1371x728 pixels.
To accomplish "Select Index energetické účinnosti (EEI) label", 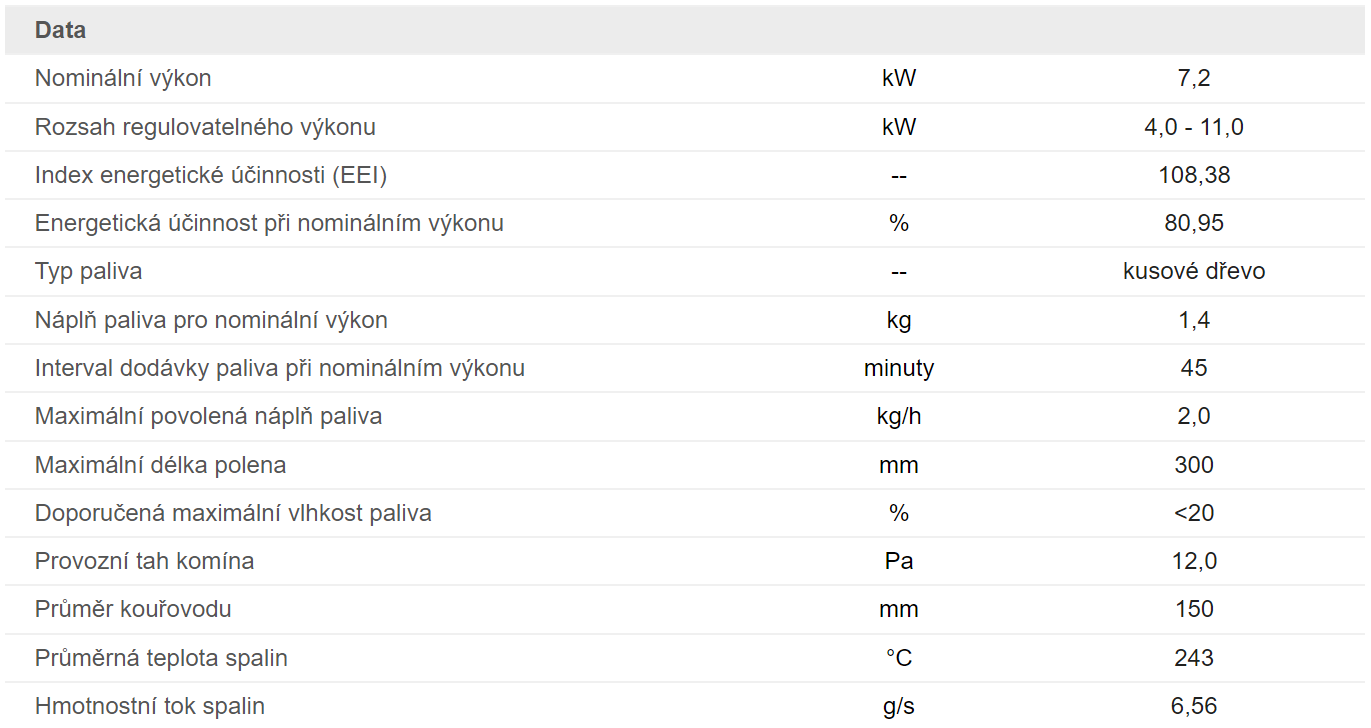I will click(211, 175).
